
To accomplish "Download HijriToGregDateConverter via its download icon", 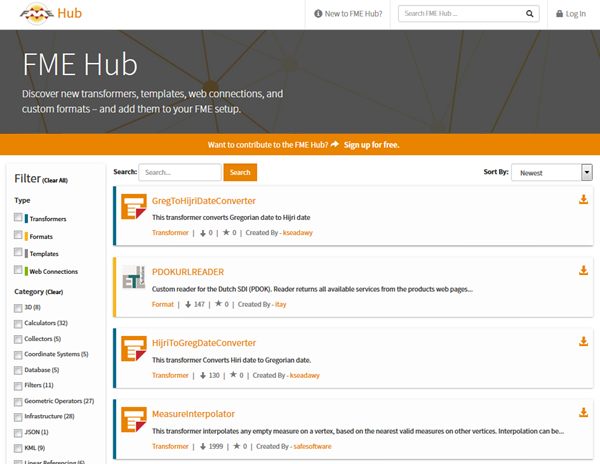I will [x=583, y=341].
